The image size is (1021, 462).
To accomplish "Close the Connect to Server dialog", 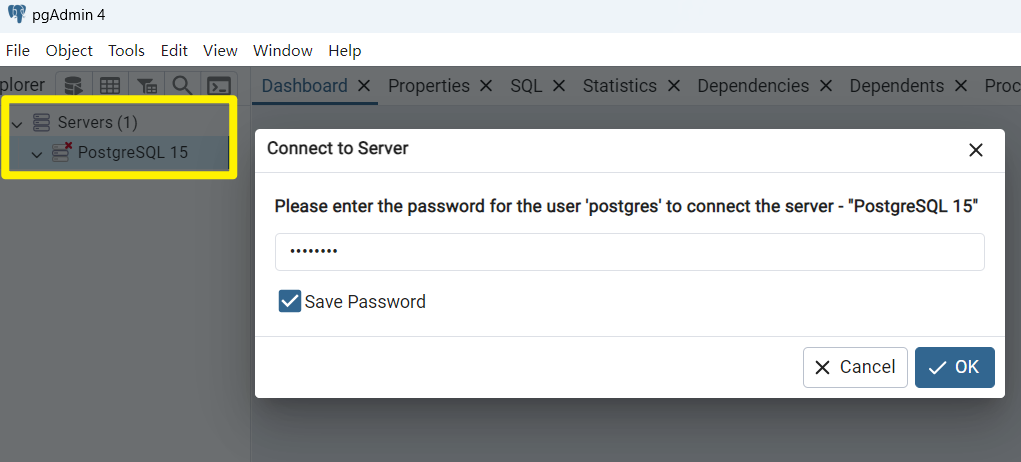I will 976,150.
